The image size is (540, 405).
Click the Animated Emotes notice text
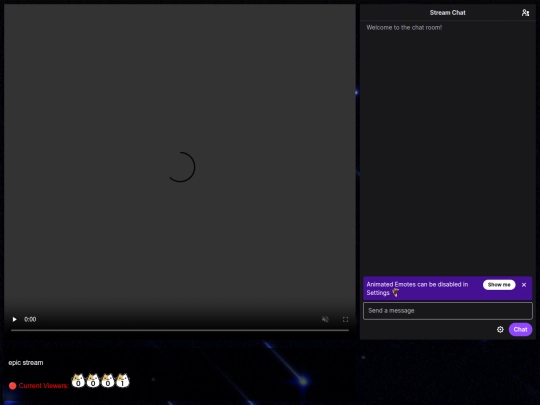[x=417, y=289]
